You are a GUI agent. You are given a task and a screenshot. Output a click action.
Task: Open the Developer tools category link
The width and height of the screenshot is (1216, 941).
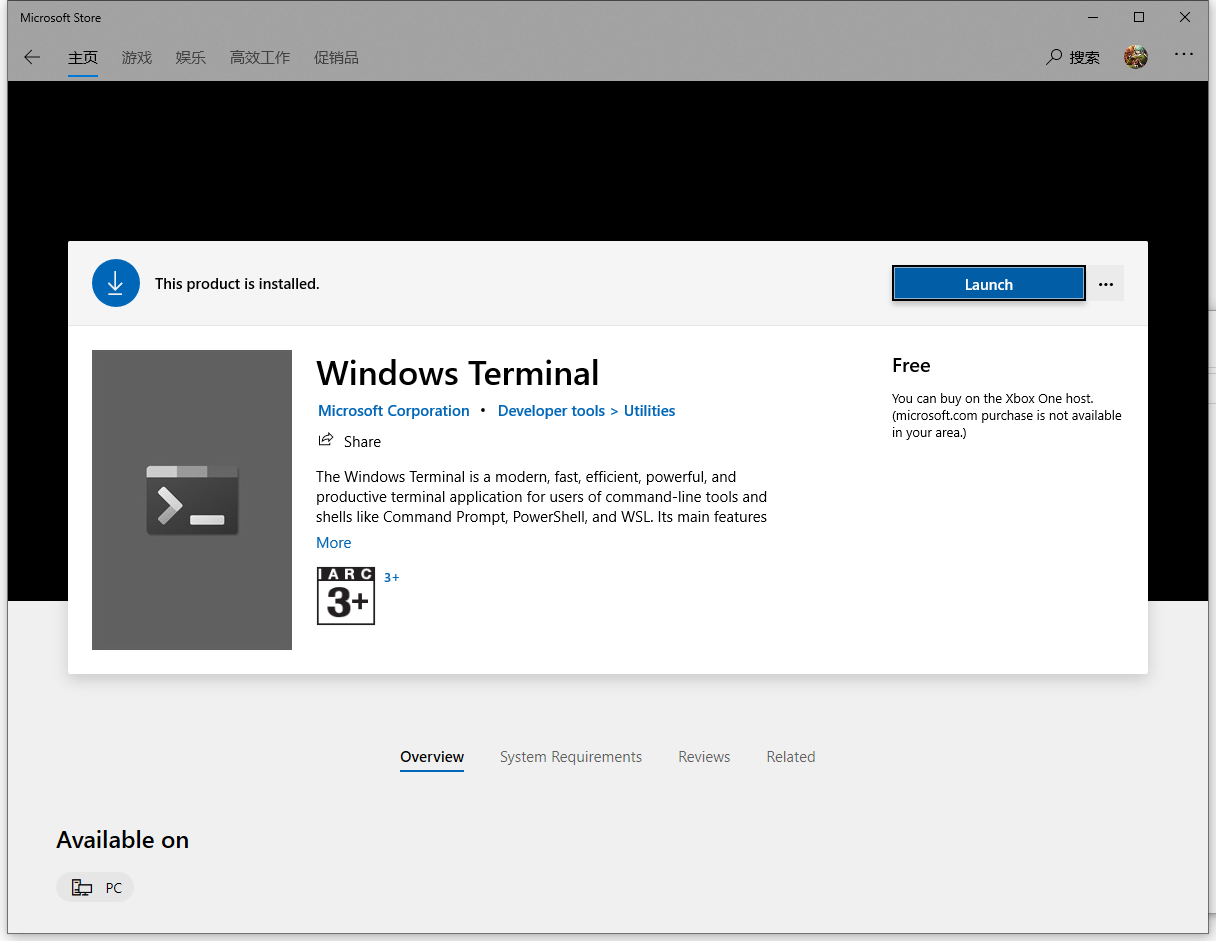tap(551, 411)
